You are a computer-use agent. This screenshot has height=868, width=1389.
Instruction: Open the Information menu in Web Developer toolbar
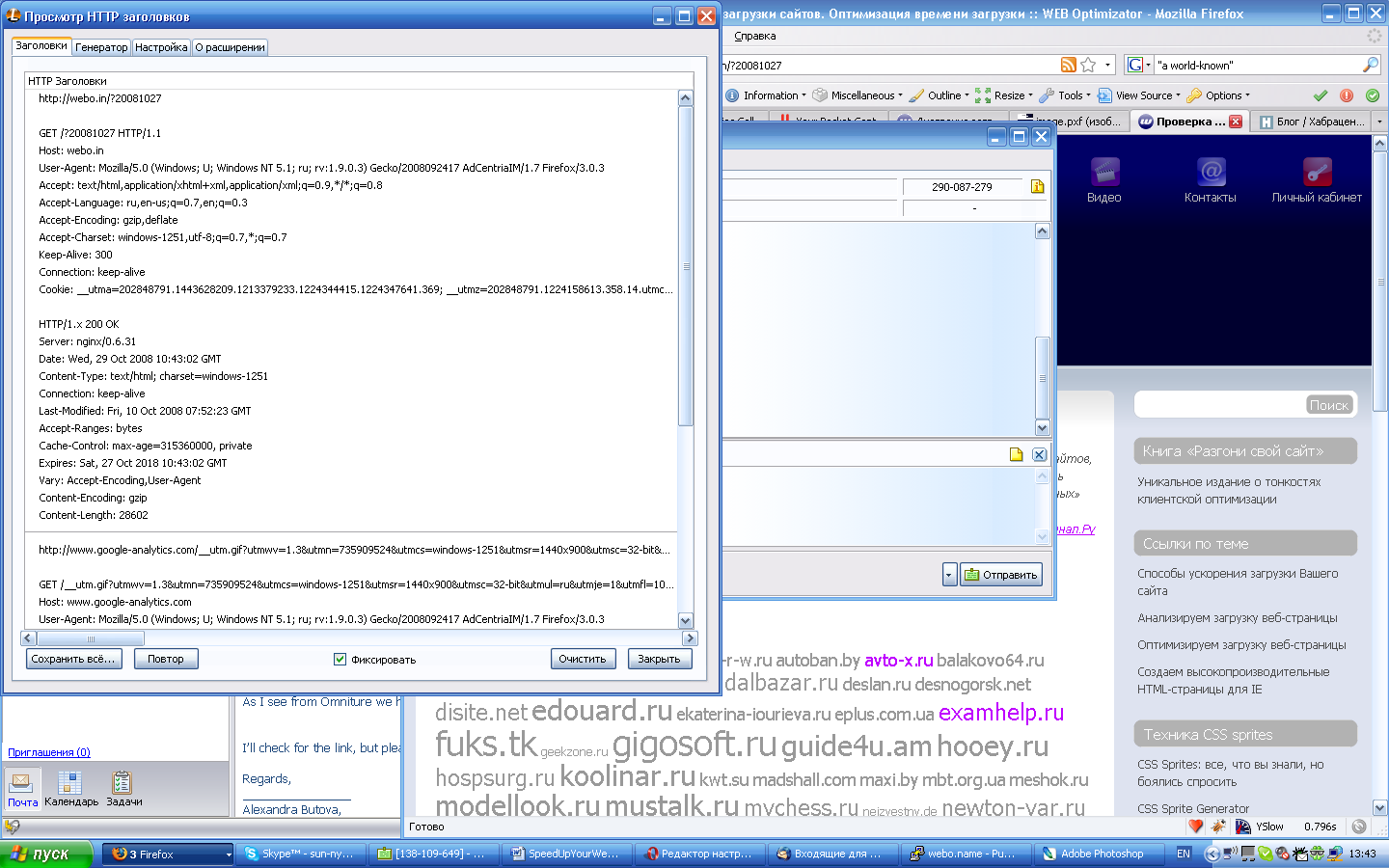[x=766, y=95]
